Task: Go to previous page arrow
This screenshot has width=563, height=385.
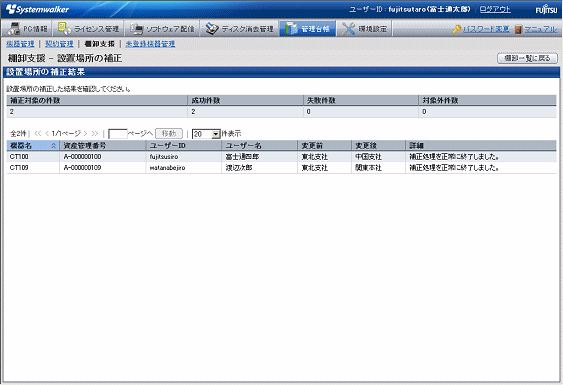Action: 47,134
